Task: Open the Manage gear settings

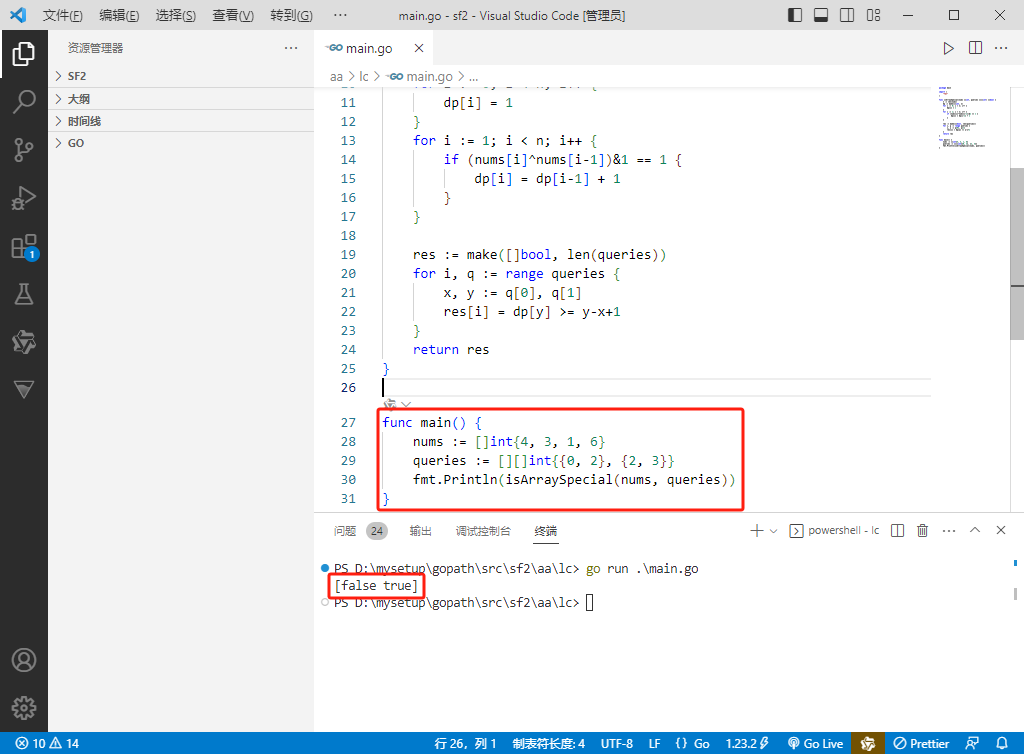Action: point(24,708)
